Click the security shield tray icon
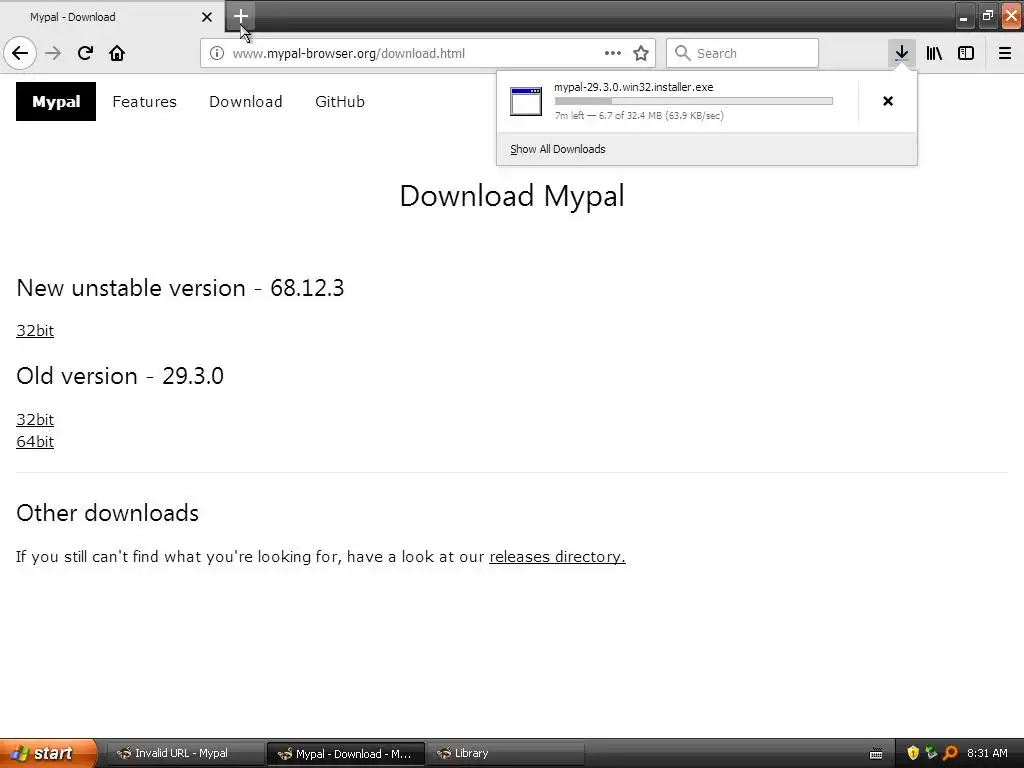 [913, 753]
